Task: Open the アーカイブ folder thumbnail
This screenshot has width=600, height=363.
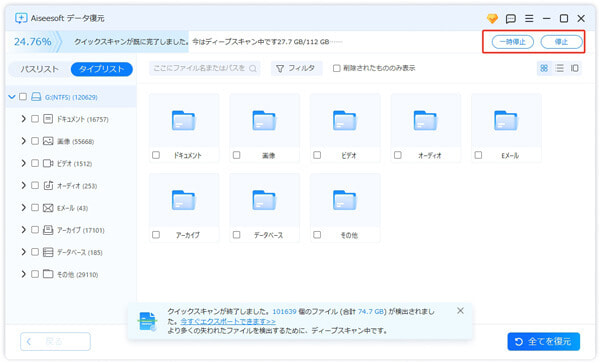Action: [184, 200]
